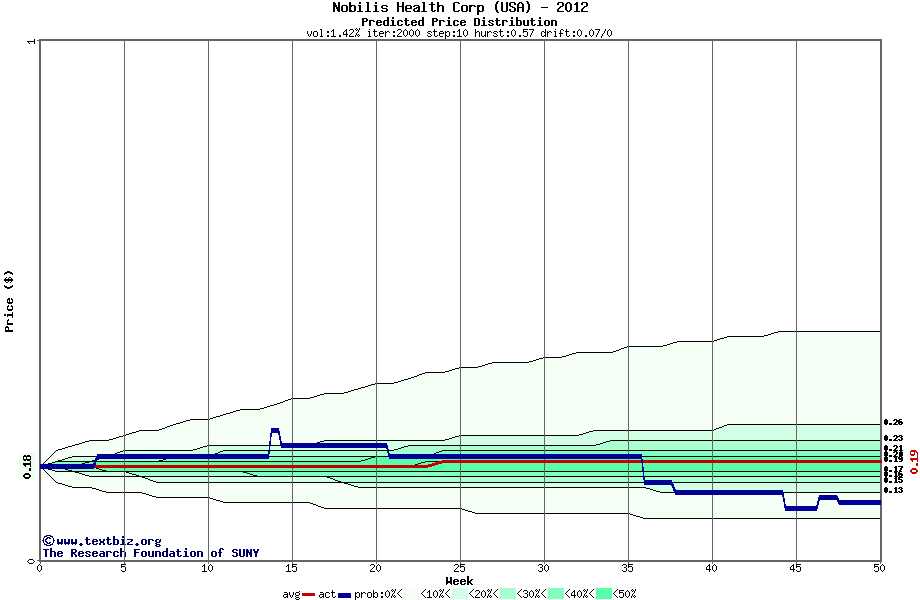The width and height of the screenshot is (920, 600).
Task: Click the x-axis tick label 10
Action: (x=207, y=568)
